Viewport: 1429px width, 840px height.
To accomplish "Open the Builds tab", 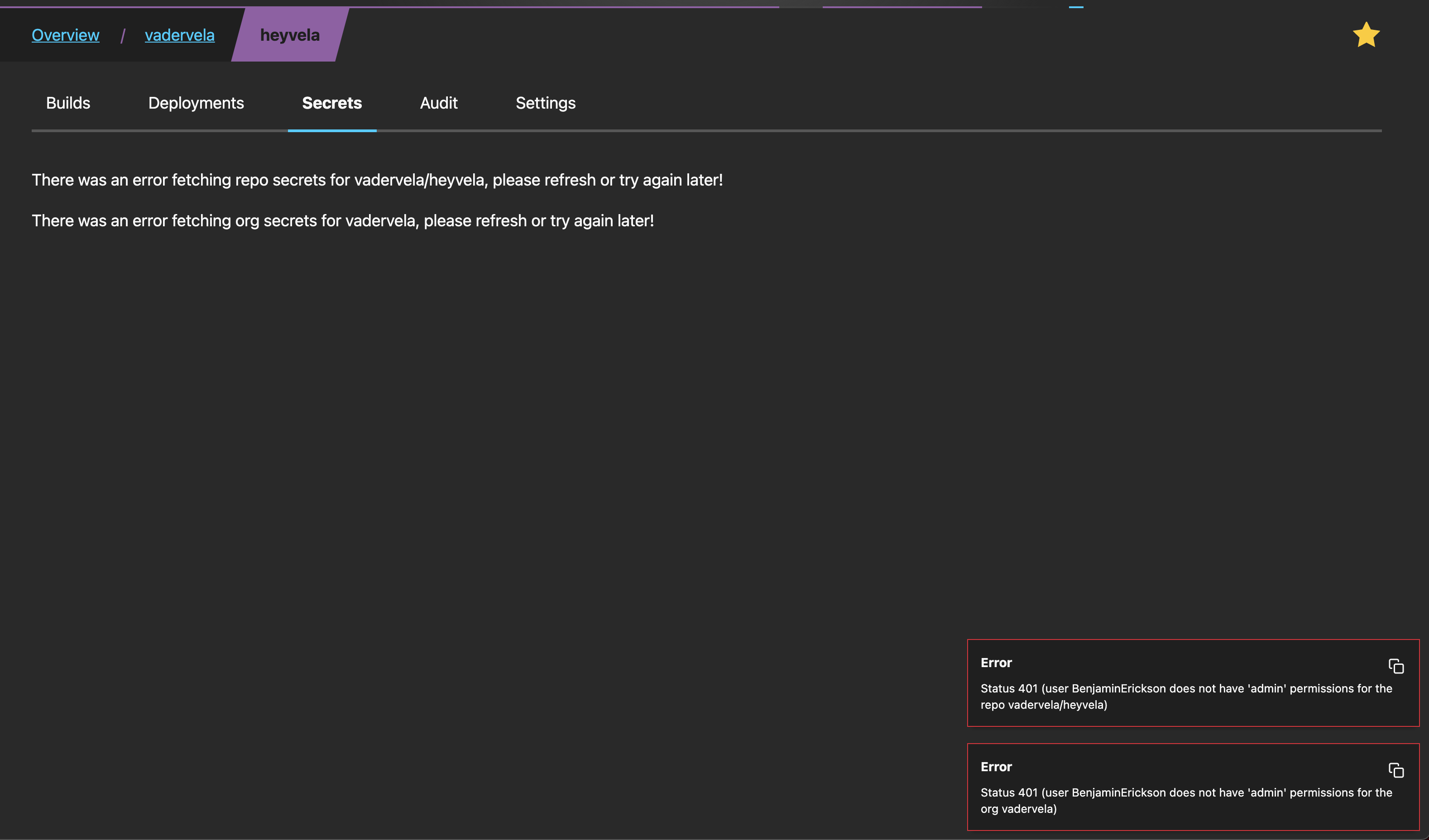I will pos(68,103).
